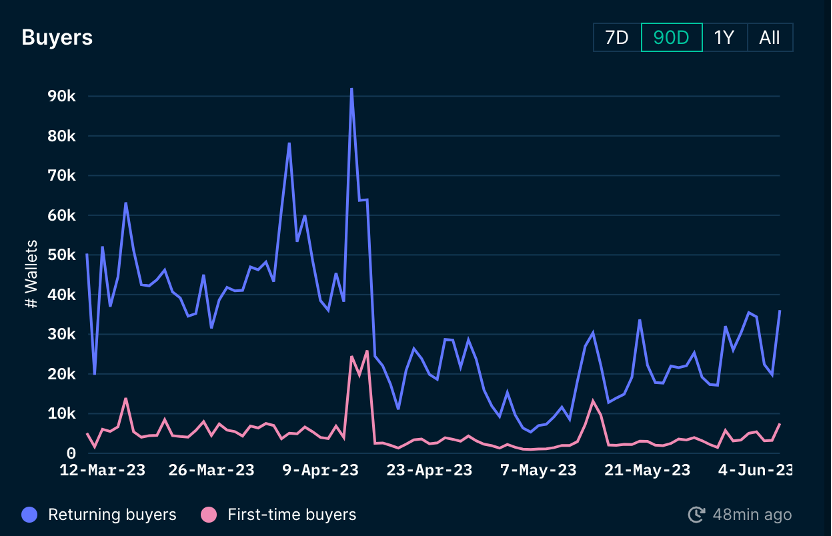This screenshot has width=832, height=536.
Task: Click the 12-Mar-23 date label
Action: coord(101,470)
